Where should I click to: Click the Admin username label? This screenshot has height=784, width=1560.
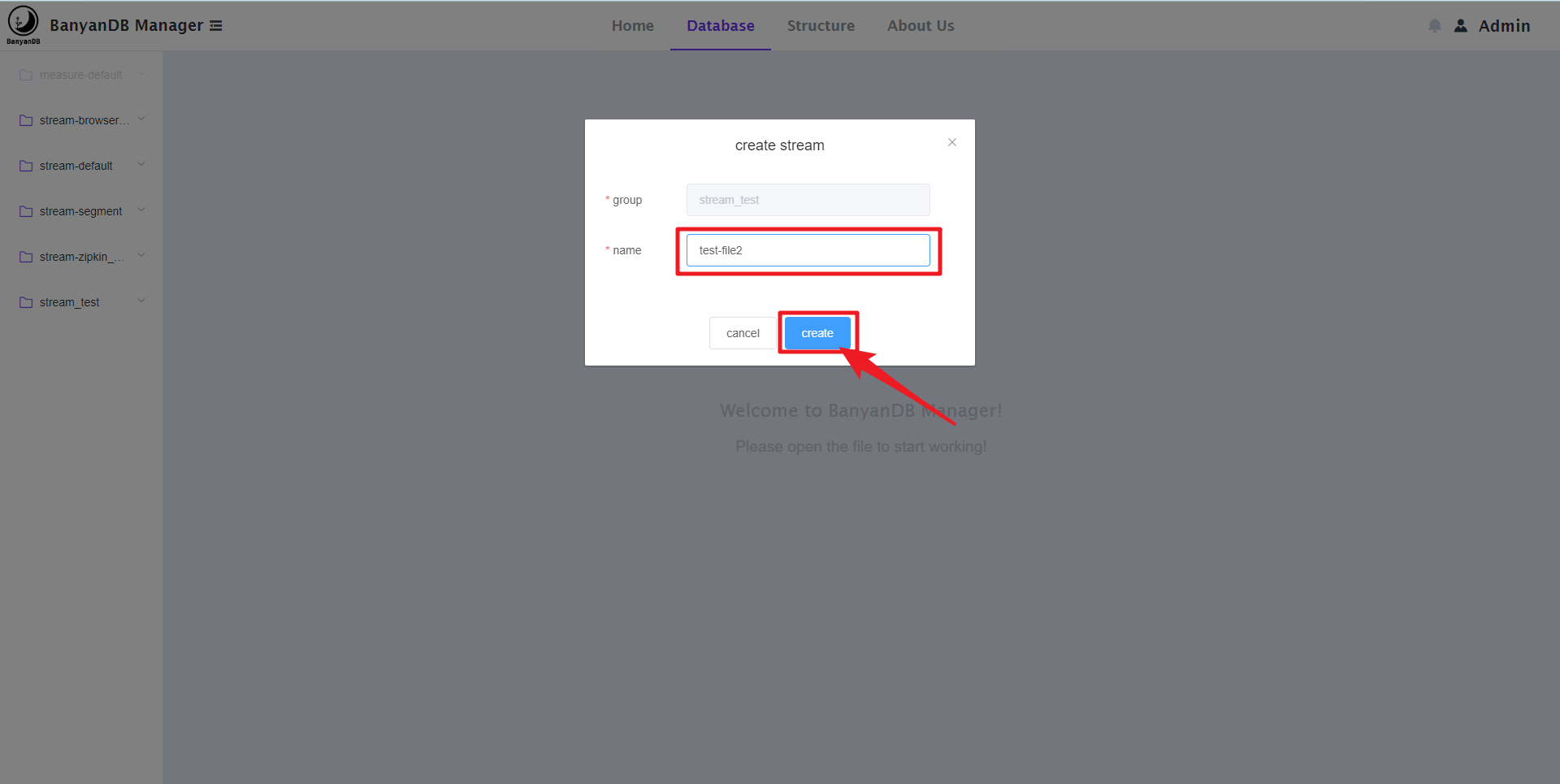1504,26
